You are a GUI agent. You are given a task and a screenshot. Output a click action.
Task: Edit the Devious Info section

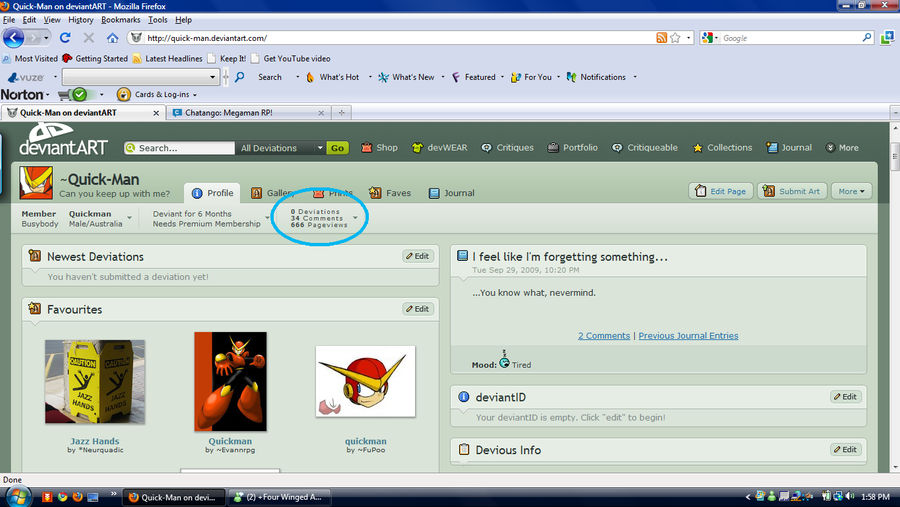coord(845,450)
